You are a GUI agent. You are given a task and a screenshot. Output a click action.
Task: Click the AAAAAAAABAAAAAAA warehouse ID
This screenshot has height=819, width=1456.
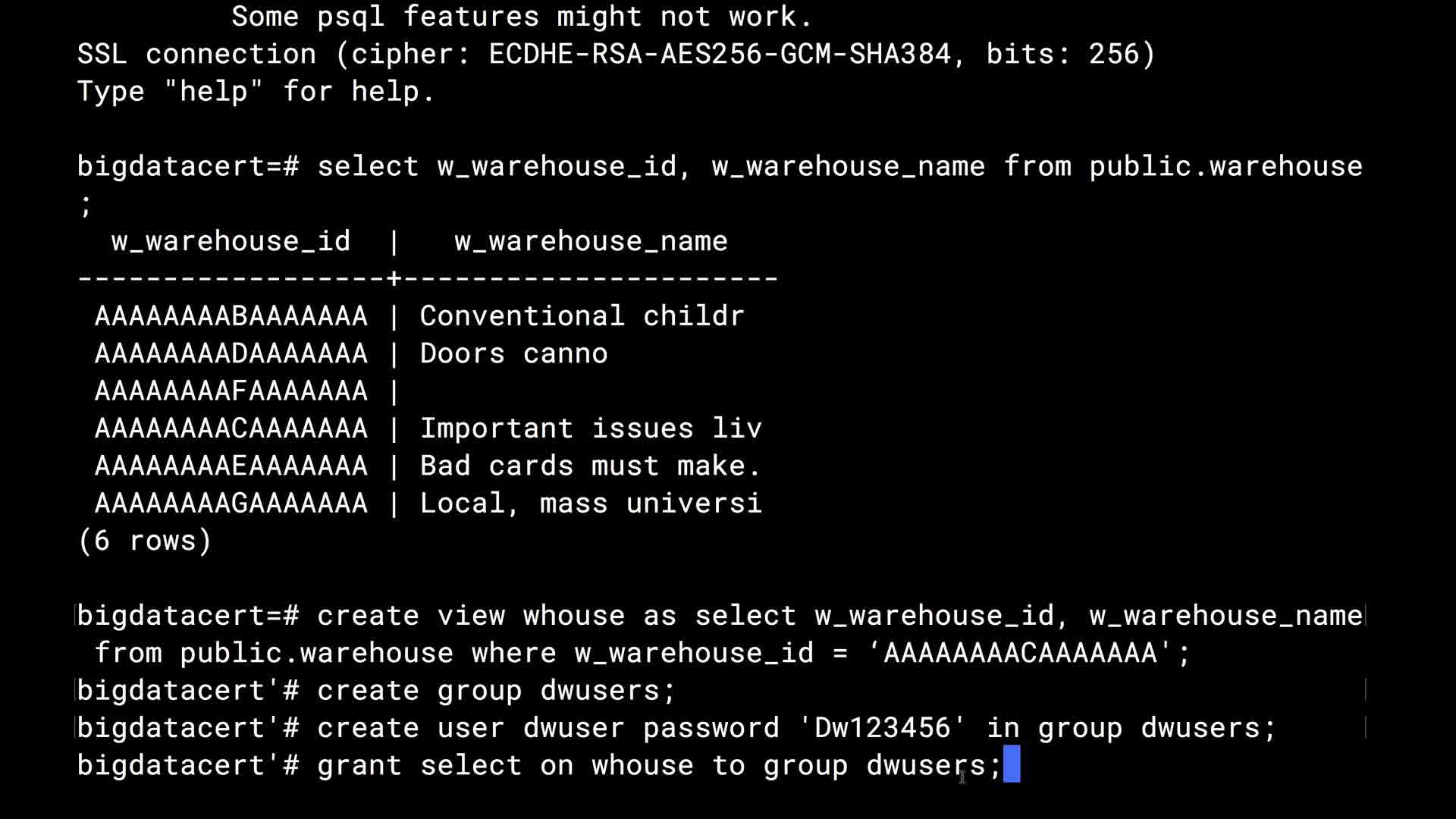231,315
